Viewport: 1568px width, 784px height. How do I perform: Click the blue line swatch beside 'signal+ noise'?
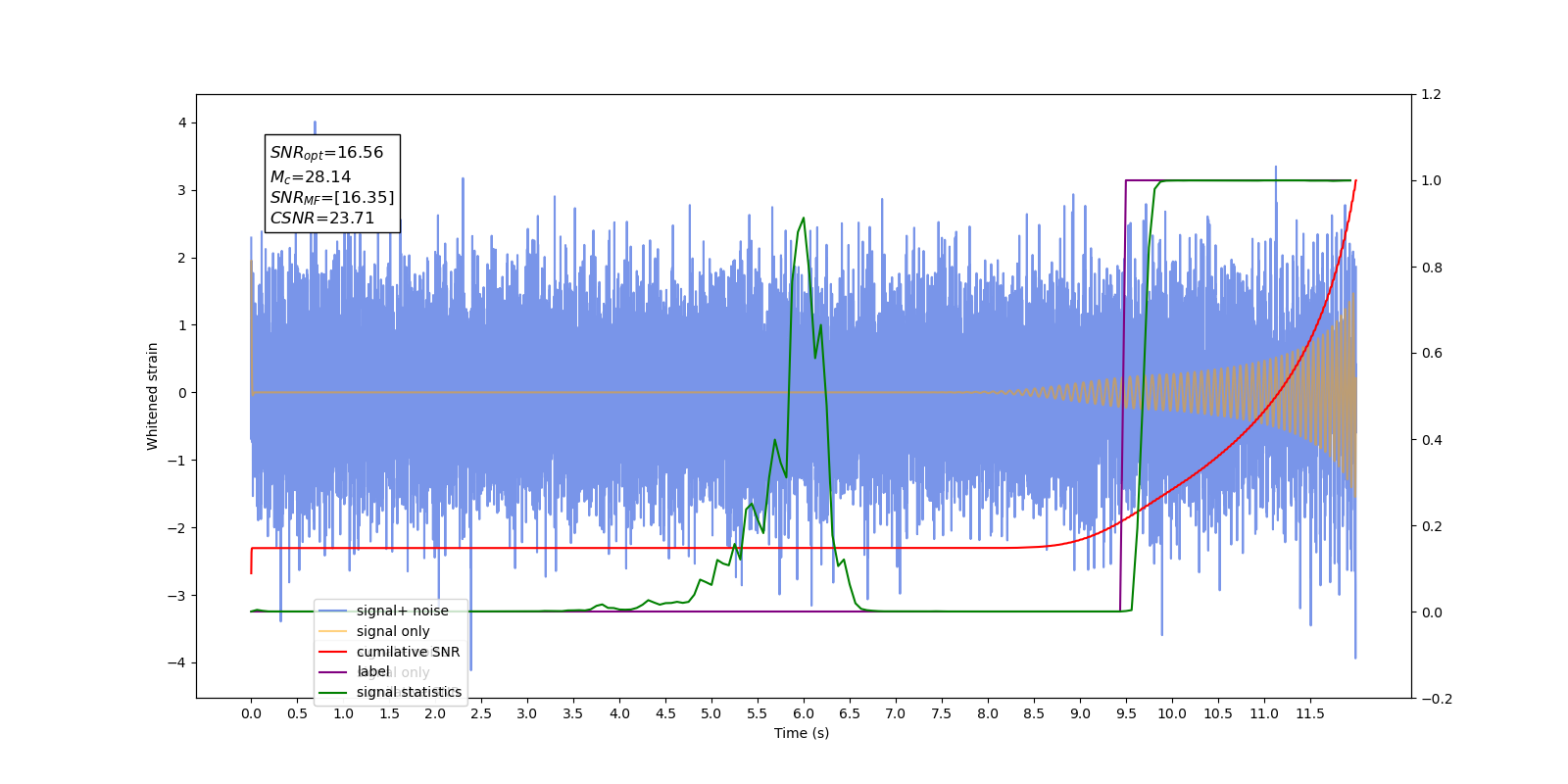333,612
